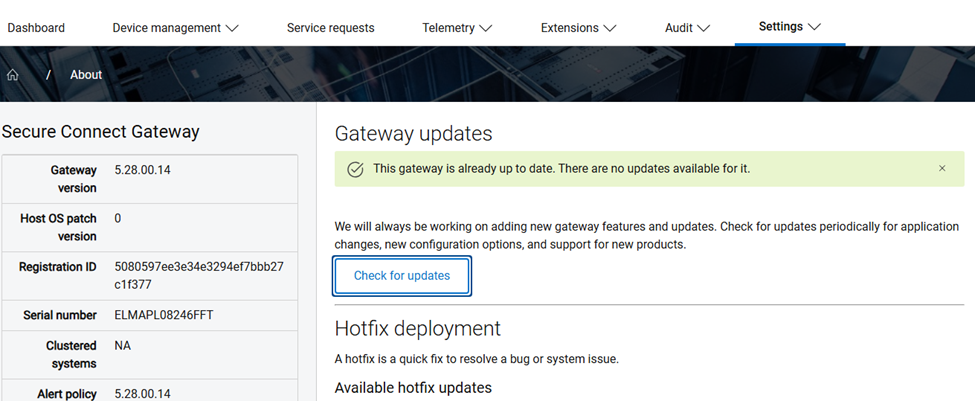Open Service requests page
975x401 pixels.
(331, 28)
